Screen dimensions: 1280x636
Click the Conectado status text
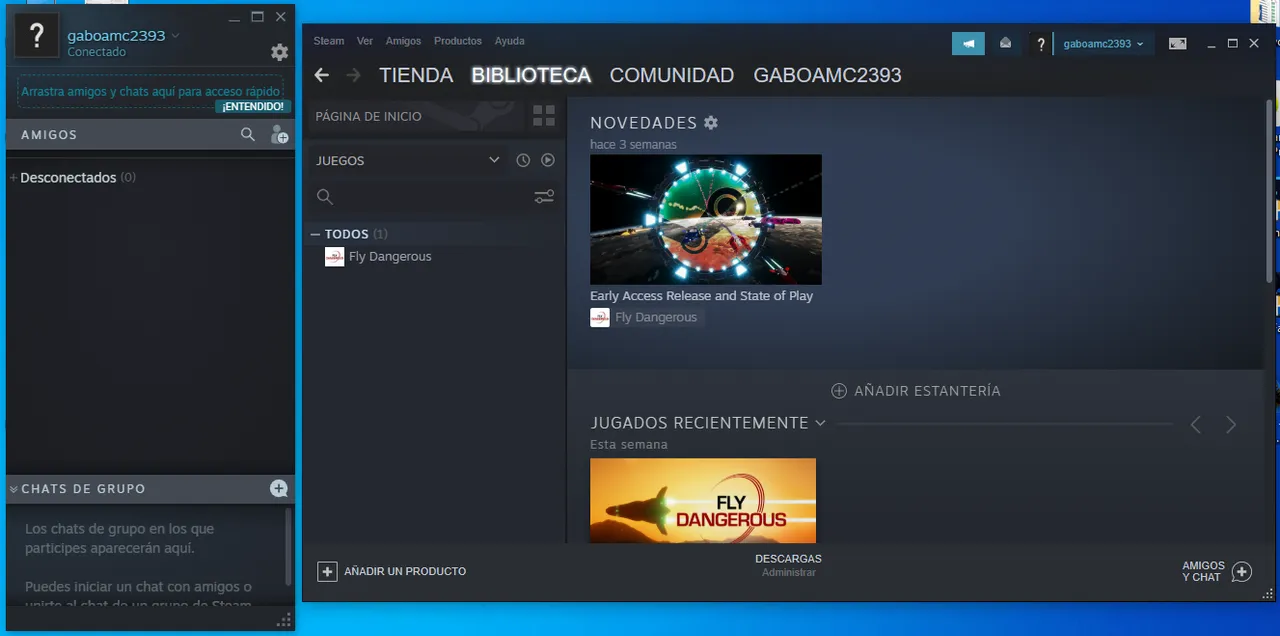click(x=97, y=52)
